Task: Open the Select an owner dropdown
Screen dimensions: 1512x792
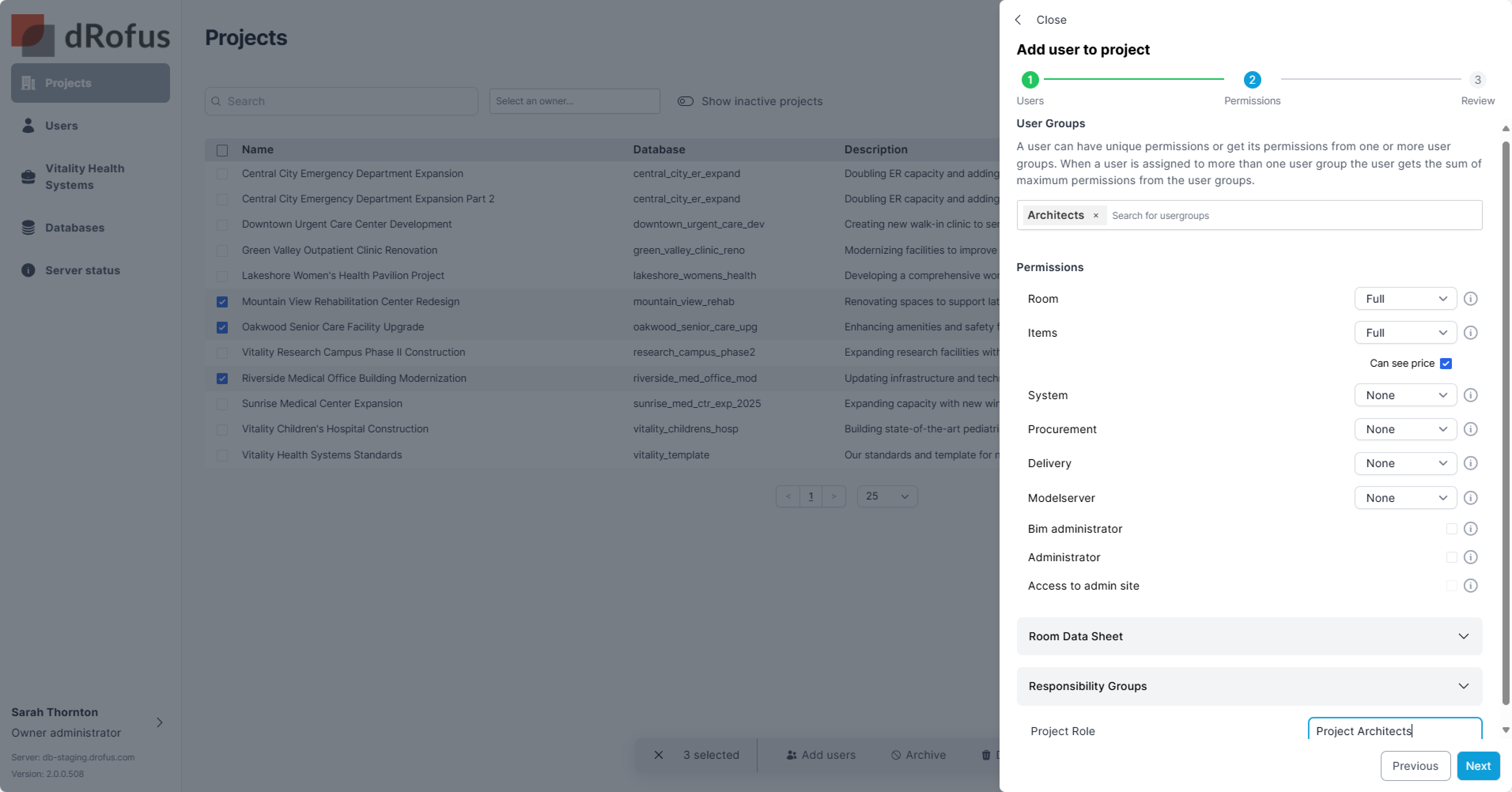Action: (574, 101)
